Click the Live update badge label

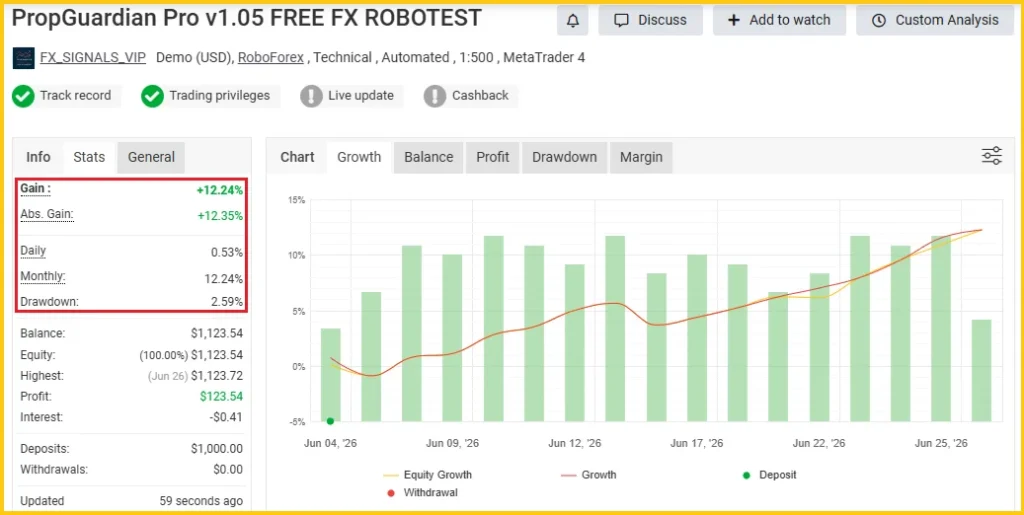point(360,96)
